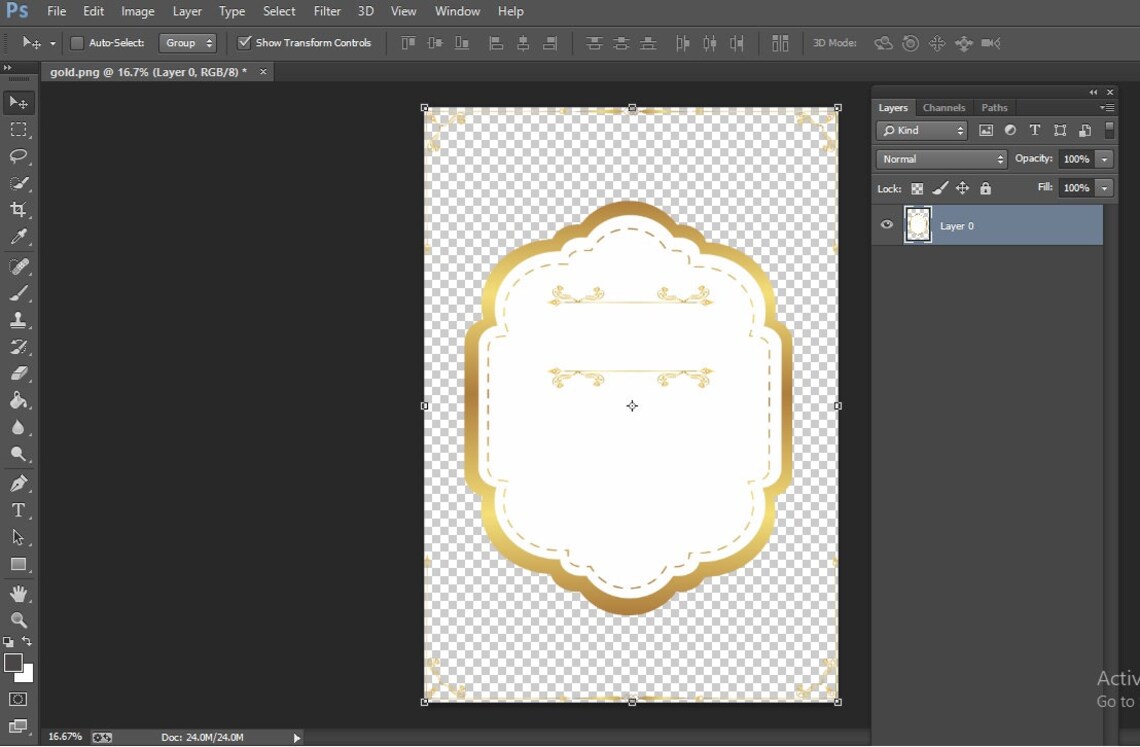The width and height of the screenshot is (1140, 747).
Task: Open the Kind filter dropdown
Action: tap(921, 130)
